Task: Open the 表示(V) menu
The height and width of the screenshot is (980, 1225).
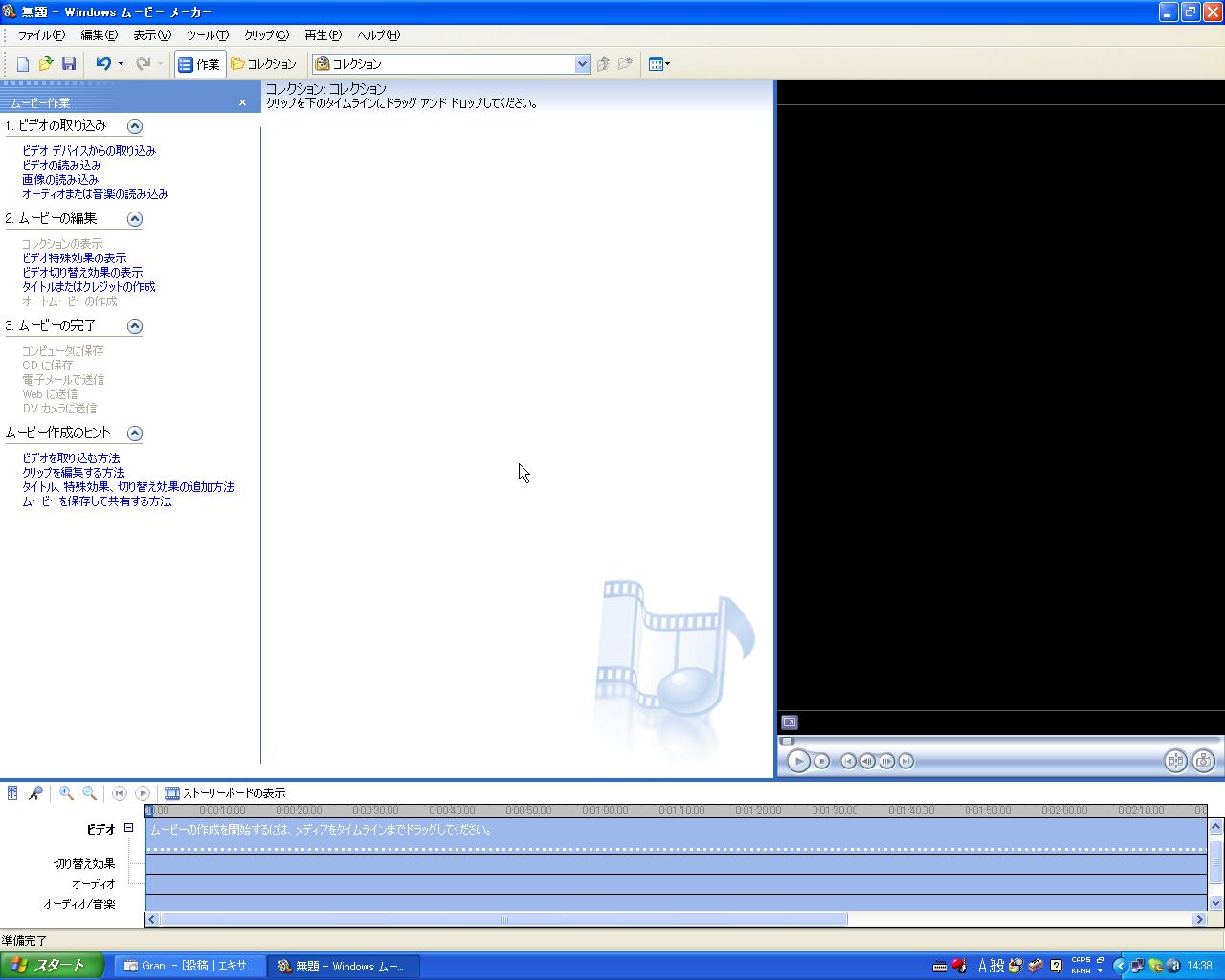Action: click(151, 35)
